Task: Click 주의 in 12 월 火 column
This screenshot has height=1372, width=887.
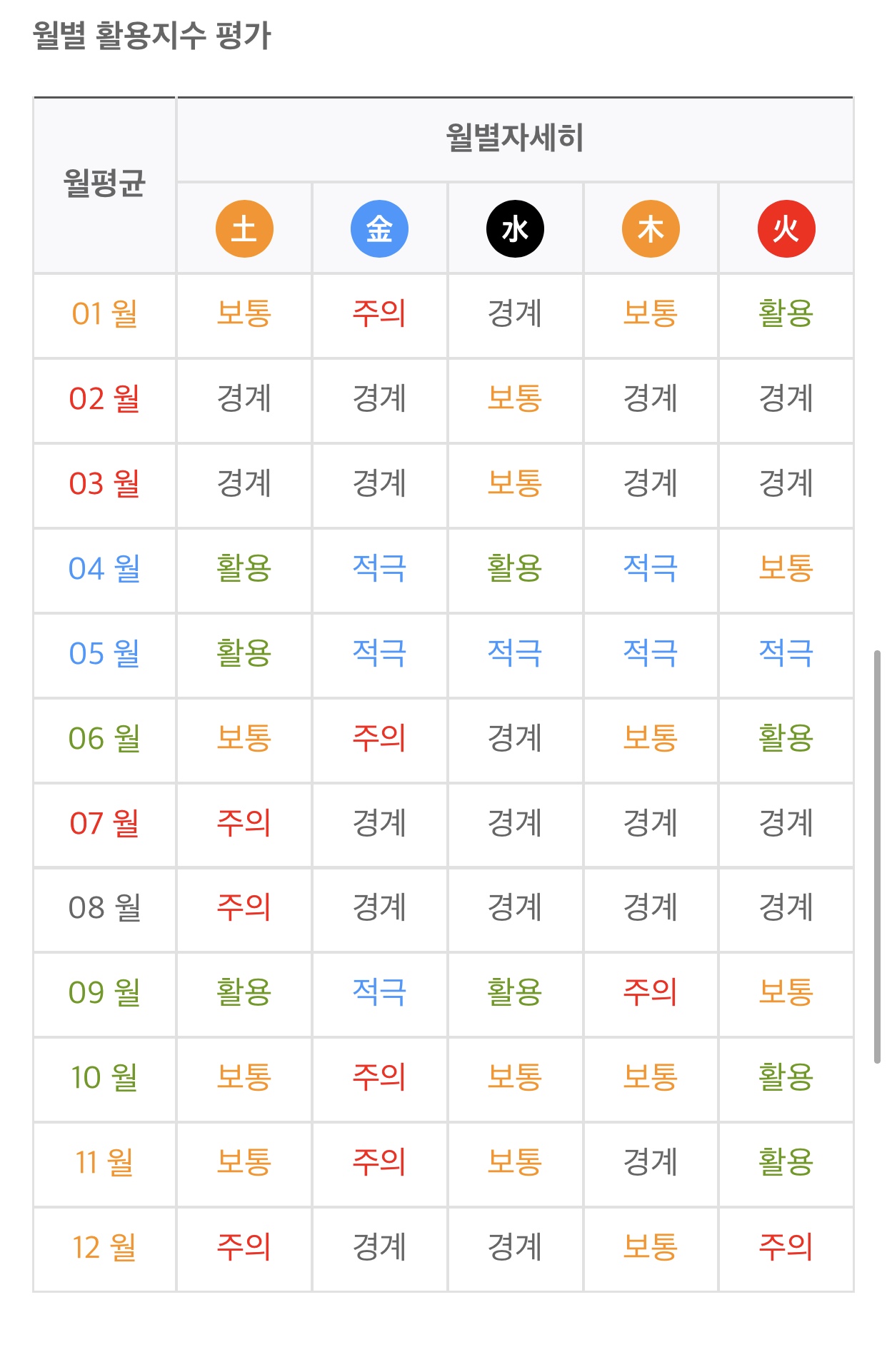Action: 786,1248
